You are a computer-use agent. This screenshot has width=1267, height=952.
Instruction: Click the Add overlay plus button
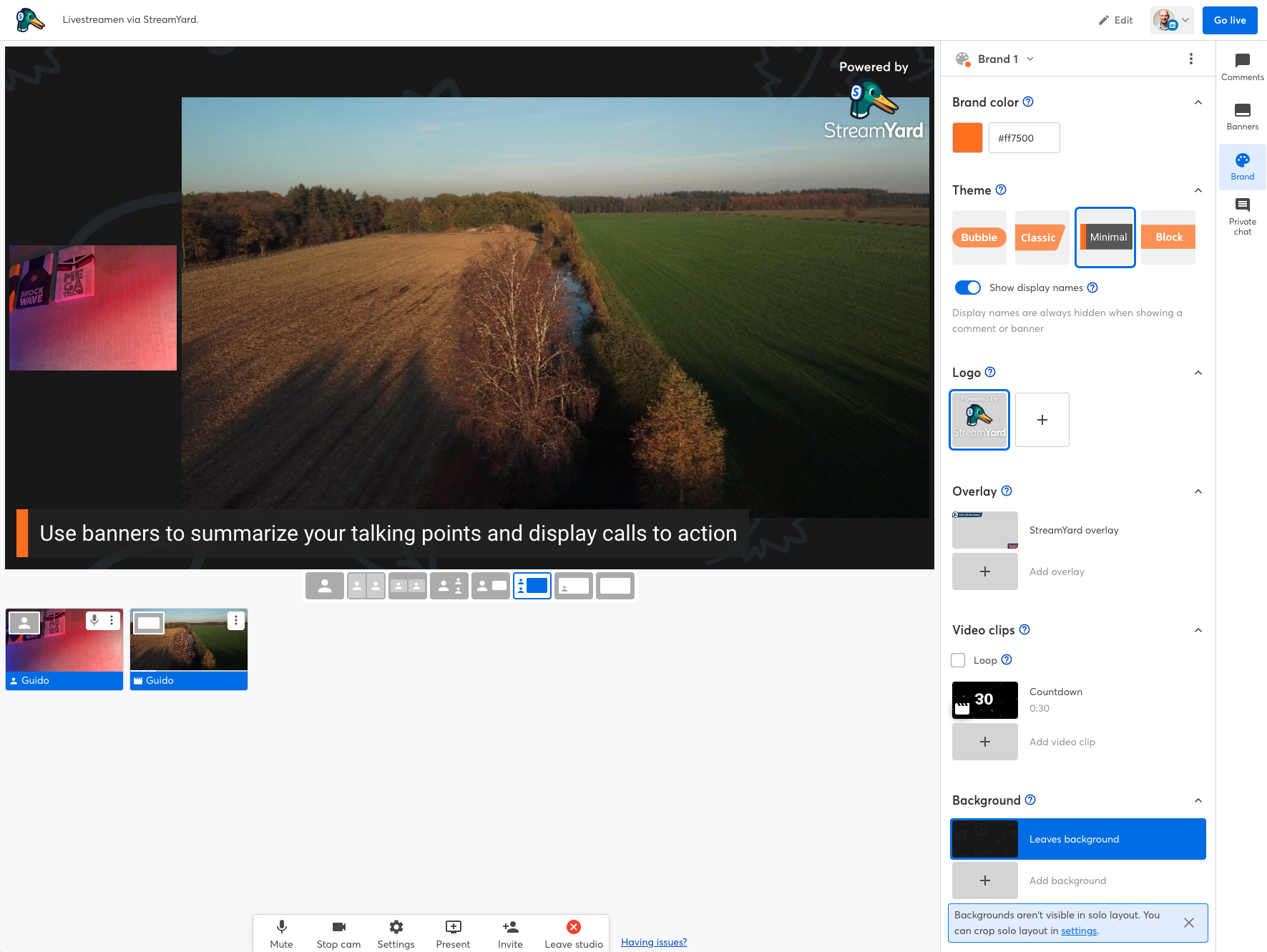985,571
